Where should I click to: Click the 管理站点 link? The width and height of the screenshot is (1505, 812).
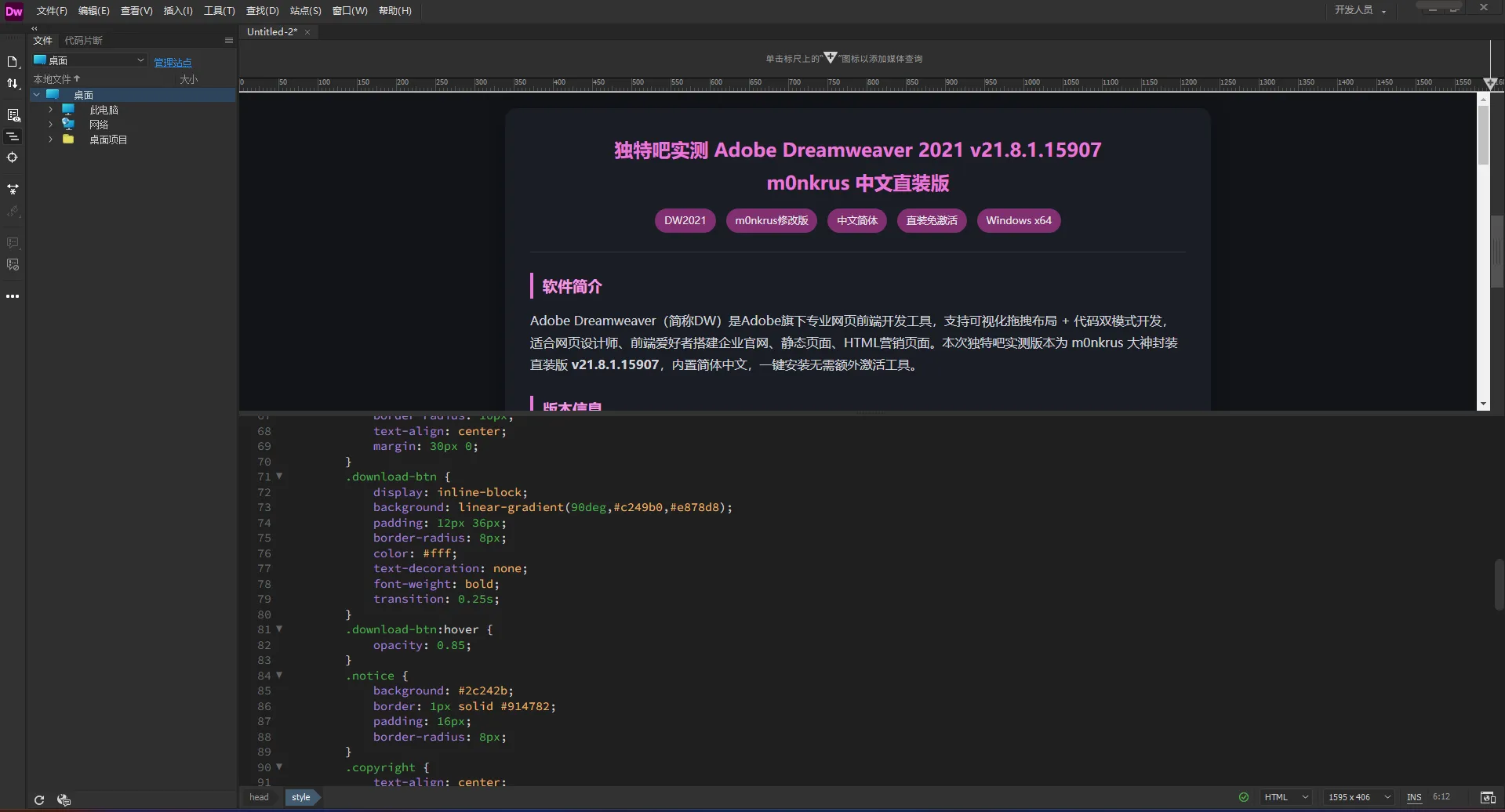pyautogui.click(x=173, y=63)
